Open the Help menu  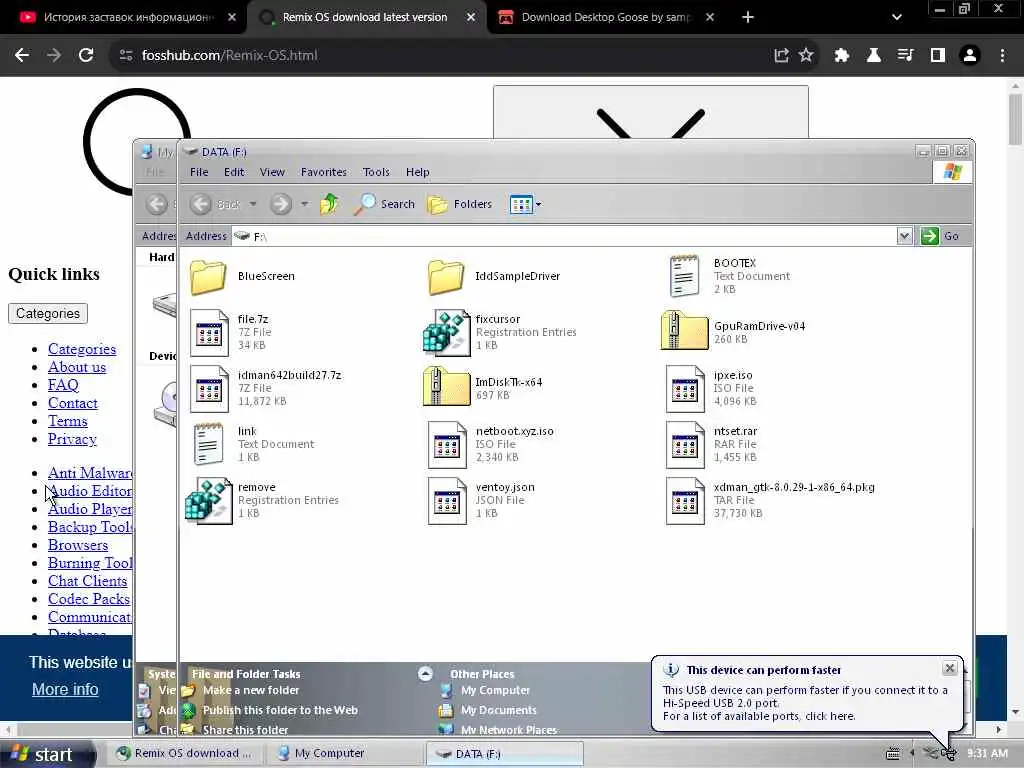tap(417, 172)
